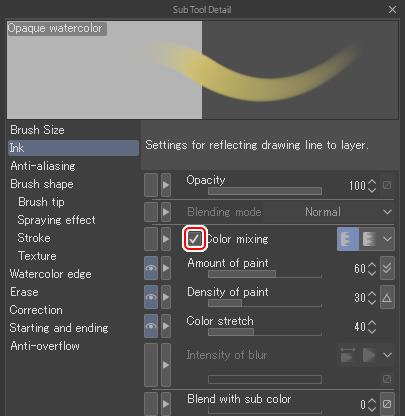
Task: Adjust the Amount of paint slider
Action: click(265, 274)
